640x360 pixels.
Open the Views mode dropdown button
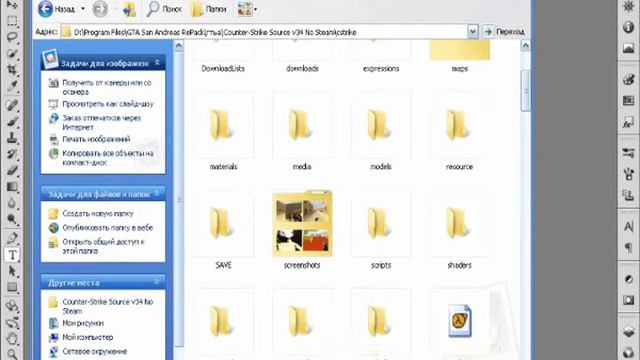[x=247, y=9]
